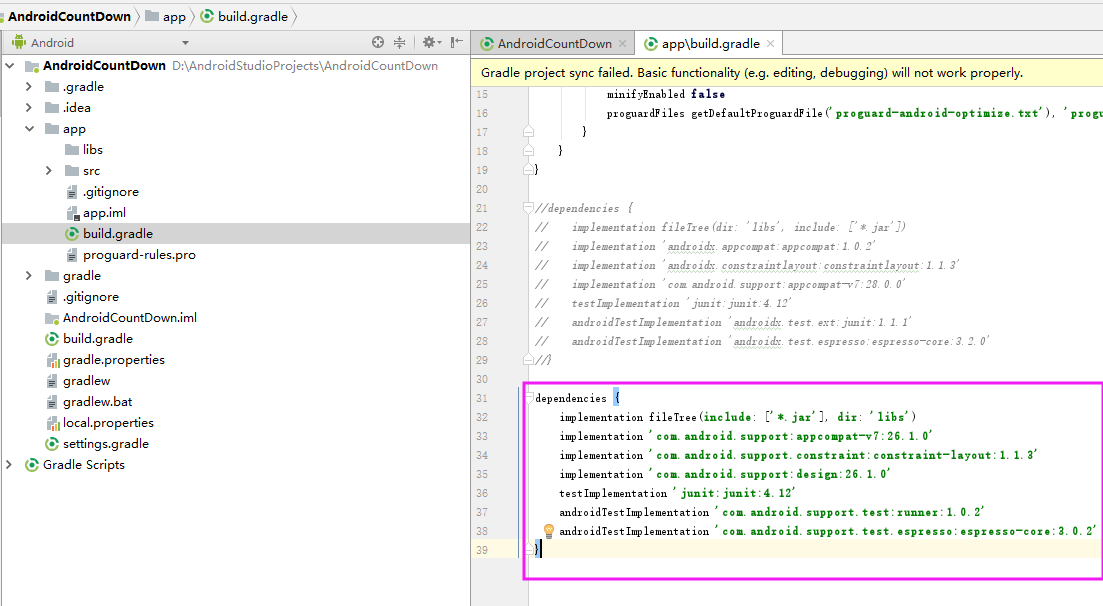Click the test:runner:1.0.2 dependency line

pos(772,512)
